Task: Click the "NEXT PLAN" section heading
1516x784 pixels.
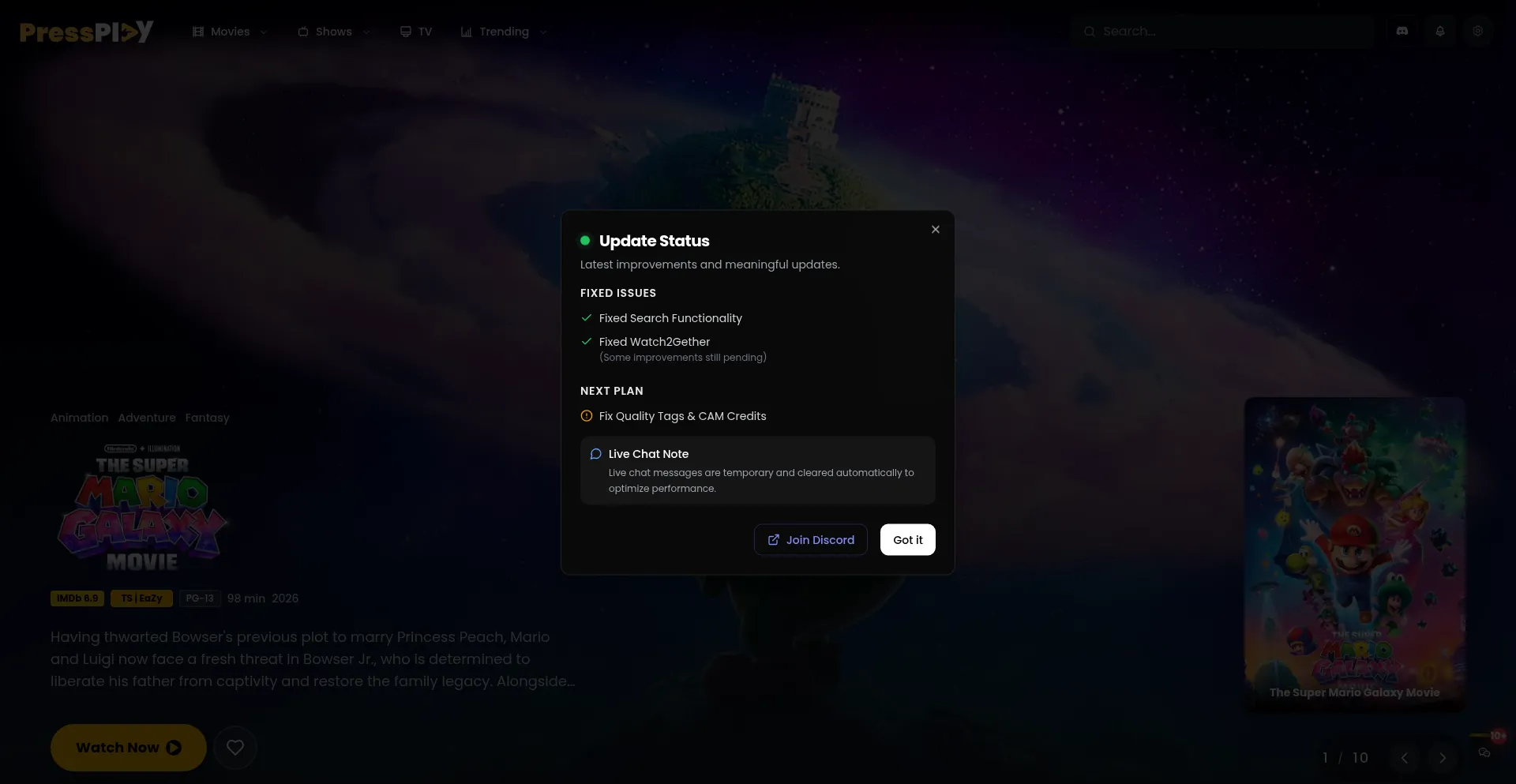Action: [x=612, y=391]
